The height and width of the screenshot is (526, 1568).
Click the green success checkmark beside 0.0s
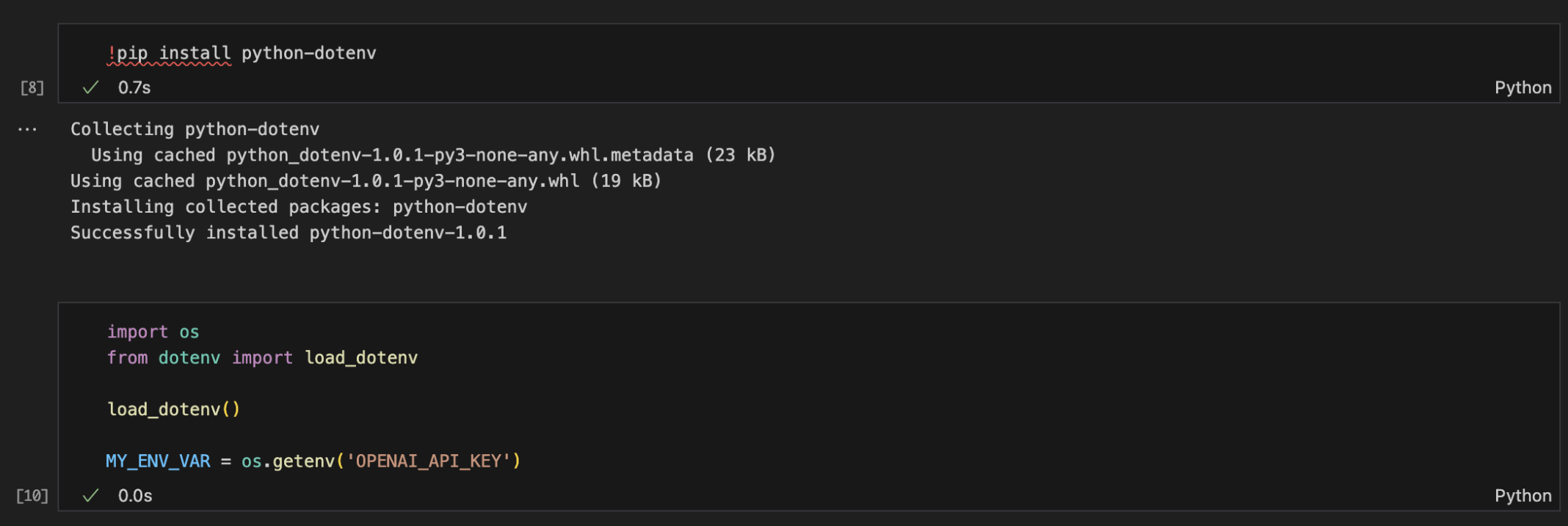point(90,496)
